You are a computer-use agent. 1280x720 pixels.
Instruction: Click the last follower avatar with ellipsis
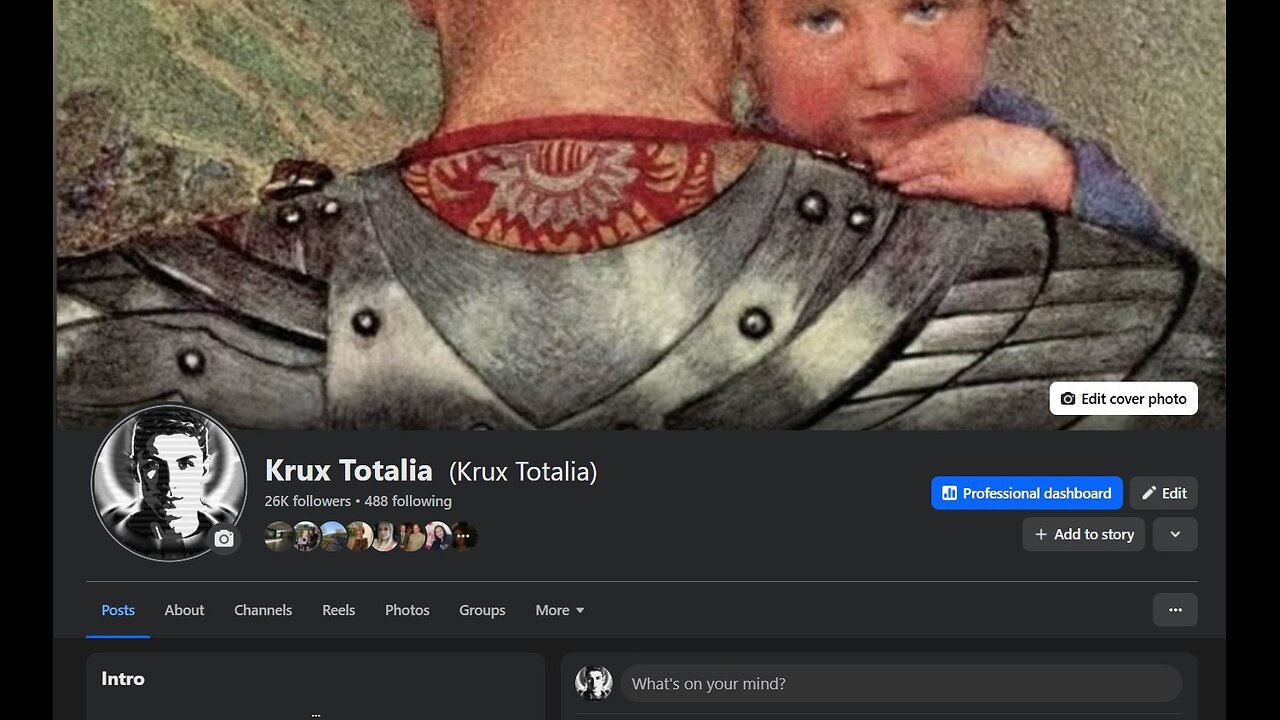click(x=463, y=536)
